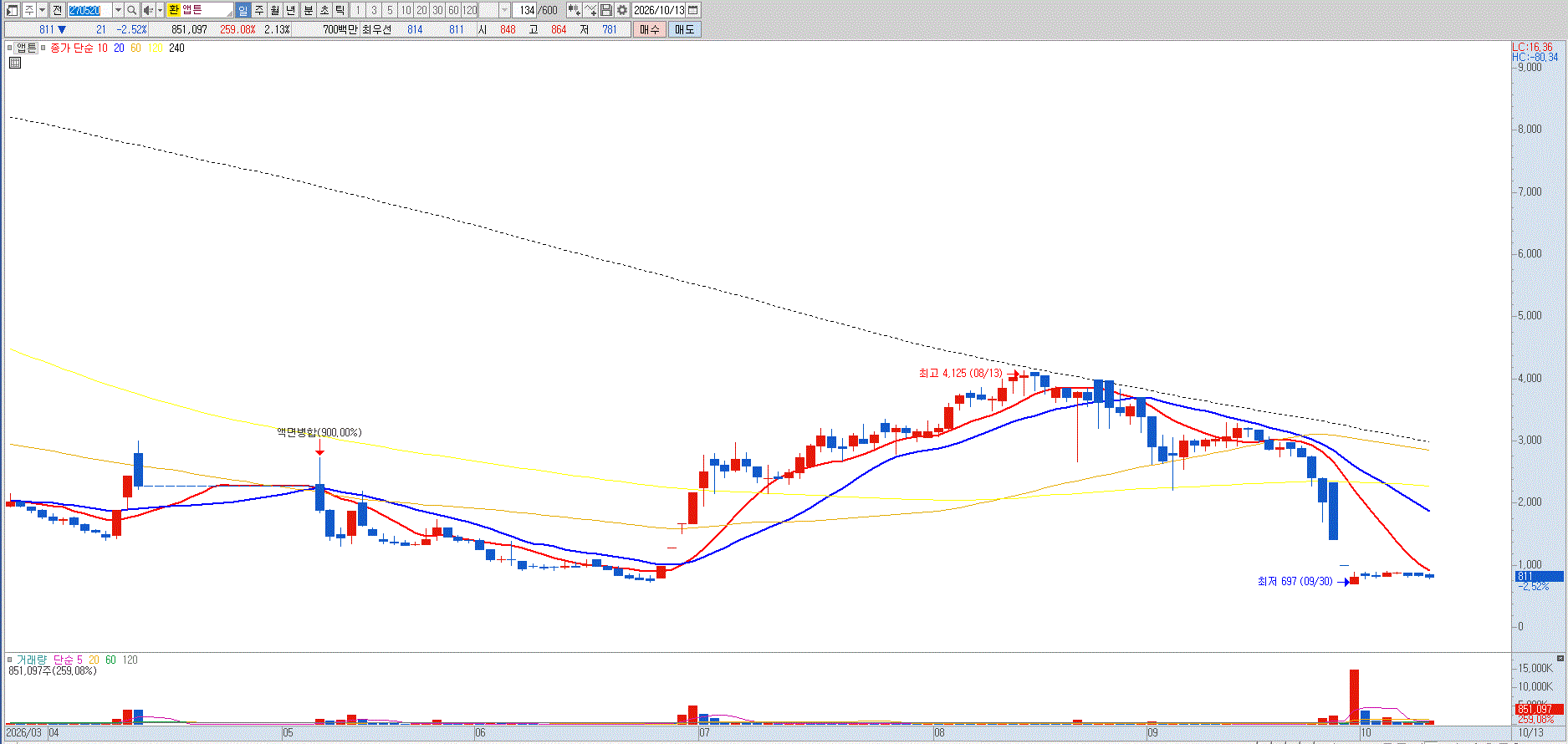Expand the stock code dropdown arrow
This screenshot has width=1568, height=744.
pos(118,10)
